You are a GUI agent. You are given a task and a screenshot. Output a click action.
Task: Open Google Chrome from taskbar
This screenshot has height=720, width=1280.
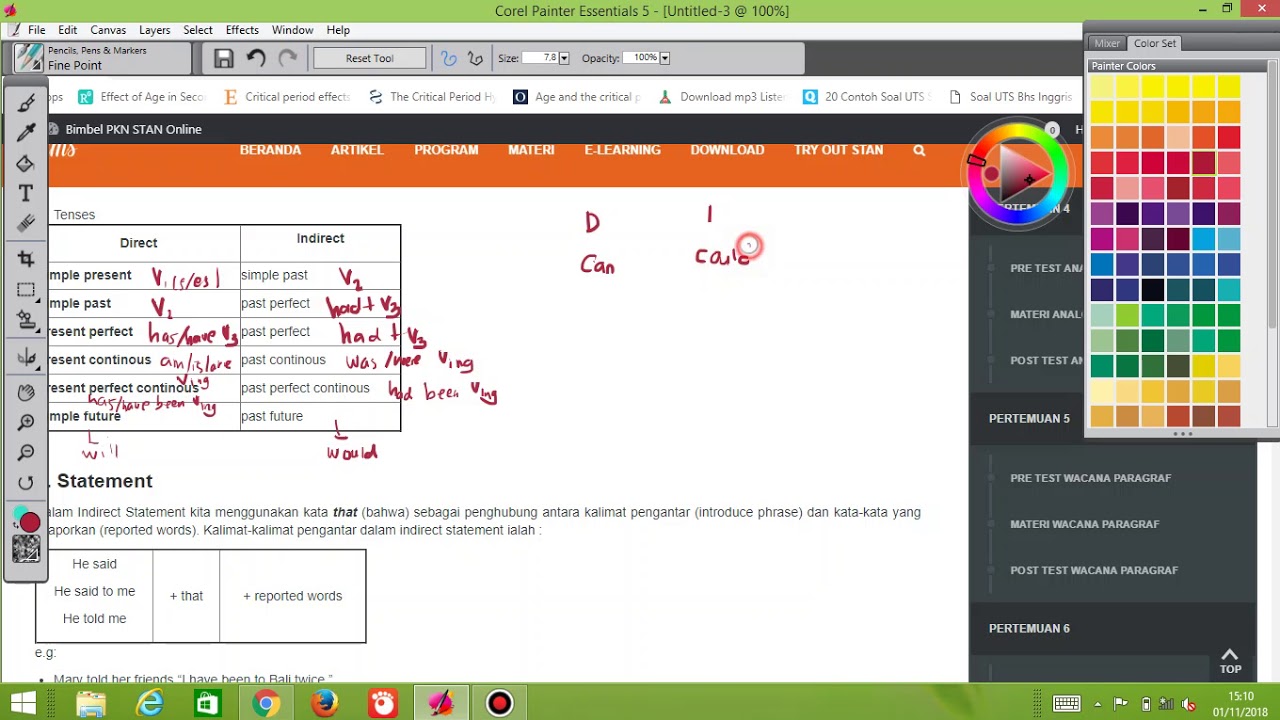[266, 704]
